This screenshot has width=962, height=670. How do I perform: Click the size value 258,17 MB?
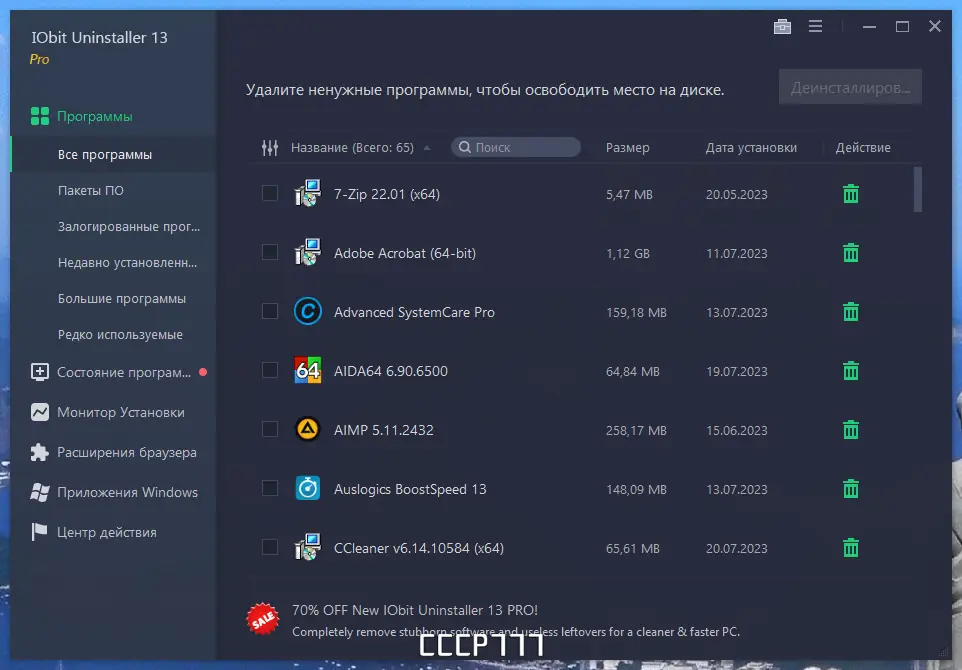pyautogui.click(x=636, y=431)
